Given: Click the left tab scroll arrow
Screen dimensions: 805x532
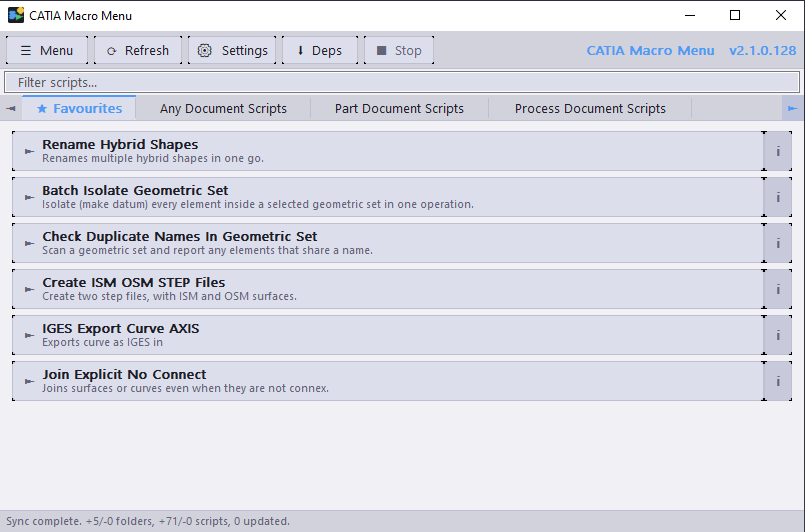Looking at the screenshot, I should (x=11, y=108).
